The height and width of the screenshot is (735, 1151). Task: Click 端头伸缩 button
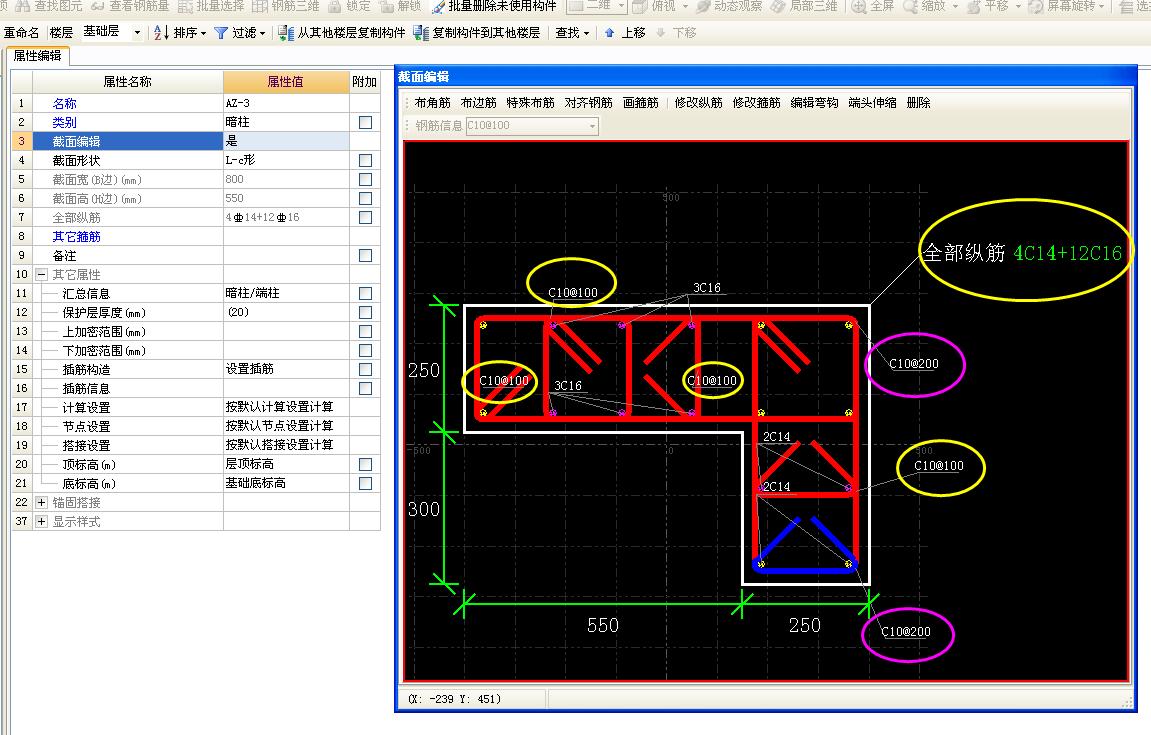click(x=873, y=103)
